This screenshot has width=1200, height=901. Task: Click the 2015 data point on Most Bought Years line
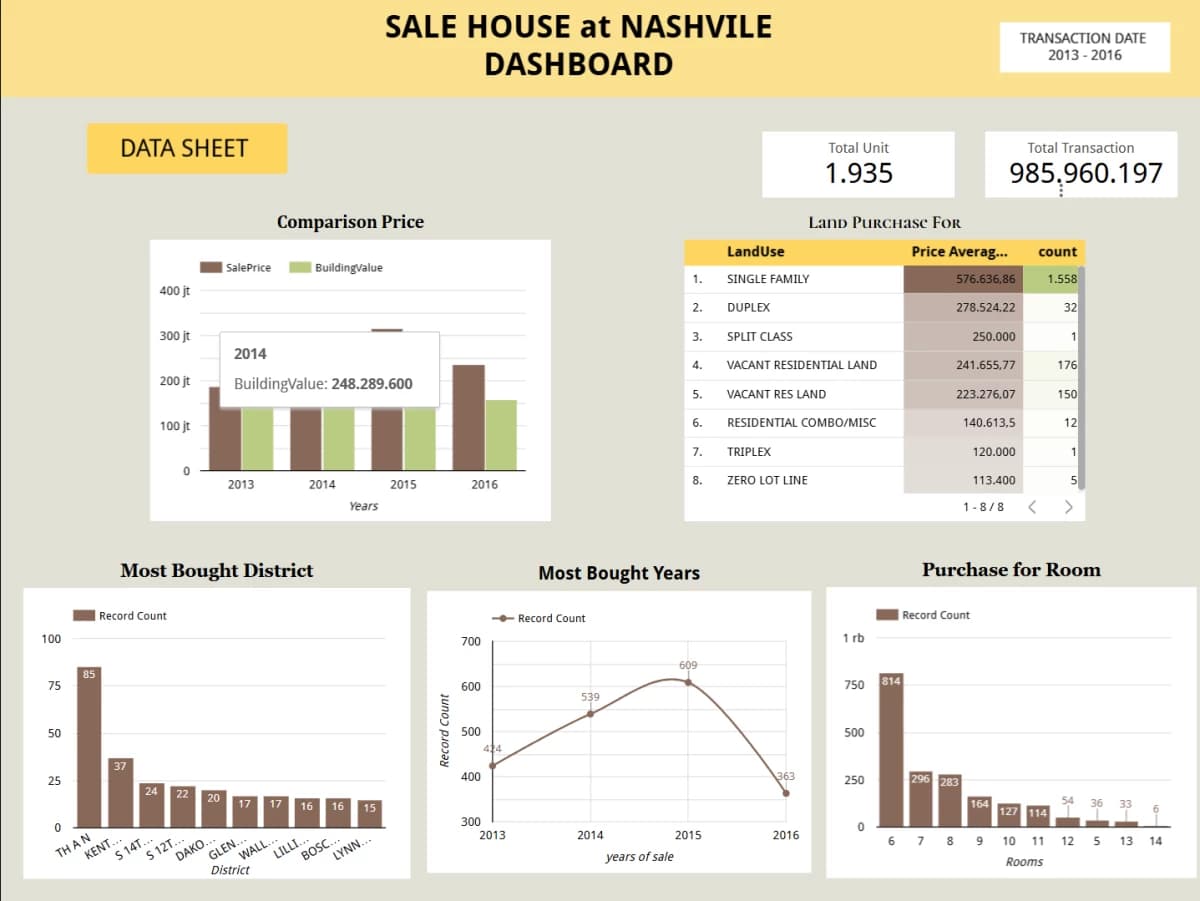[x=688, y=682]
